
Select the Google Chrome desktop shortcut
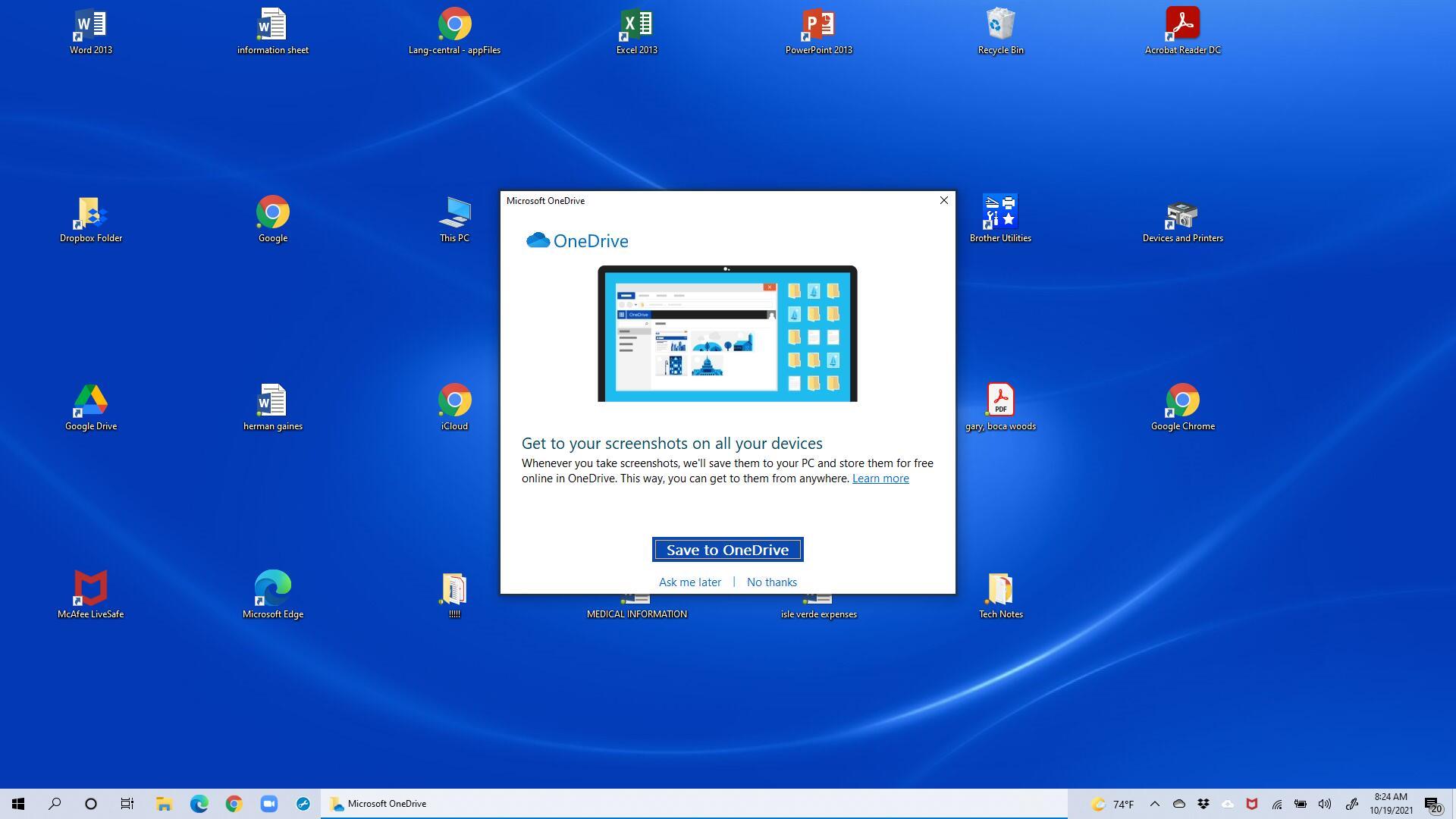coord(1182,407)
